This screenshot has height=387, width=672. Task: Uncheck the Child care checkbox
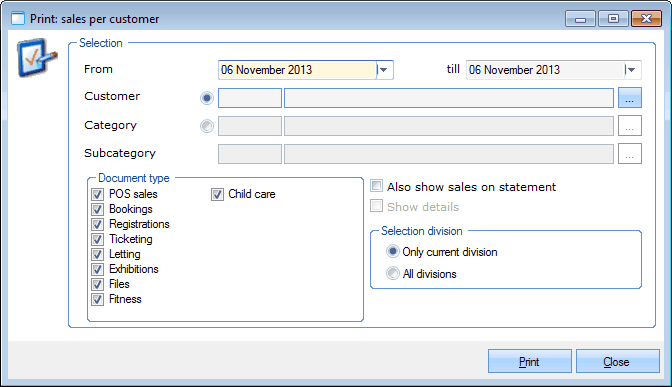(x=217, y=194)
